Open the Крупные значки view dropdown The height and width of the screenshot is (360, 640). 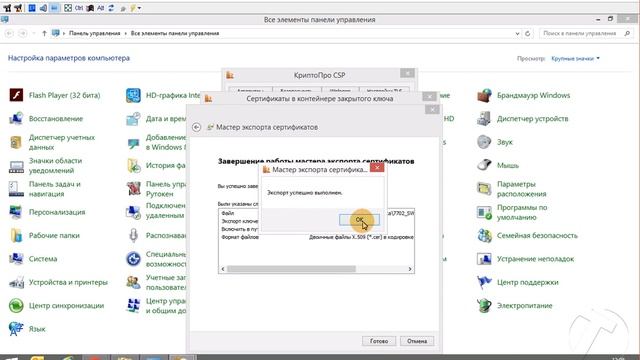tap(576, 58)
